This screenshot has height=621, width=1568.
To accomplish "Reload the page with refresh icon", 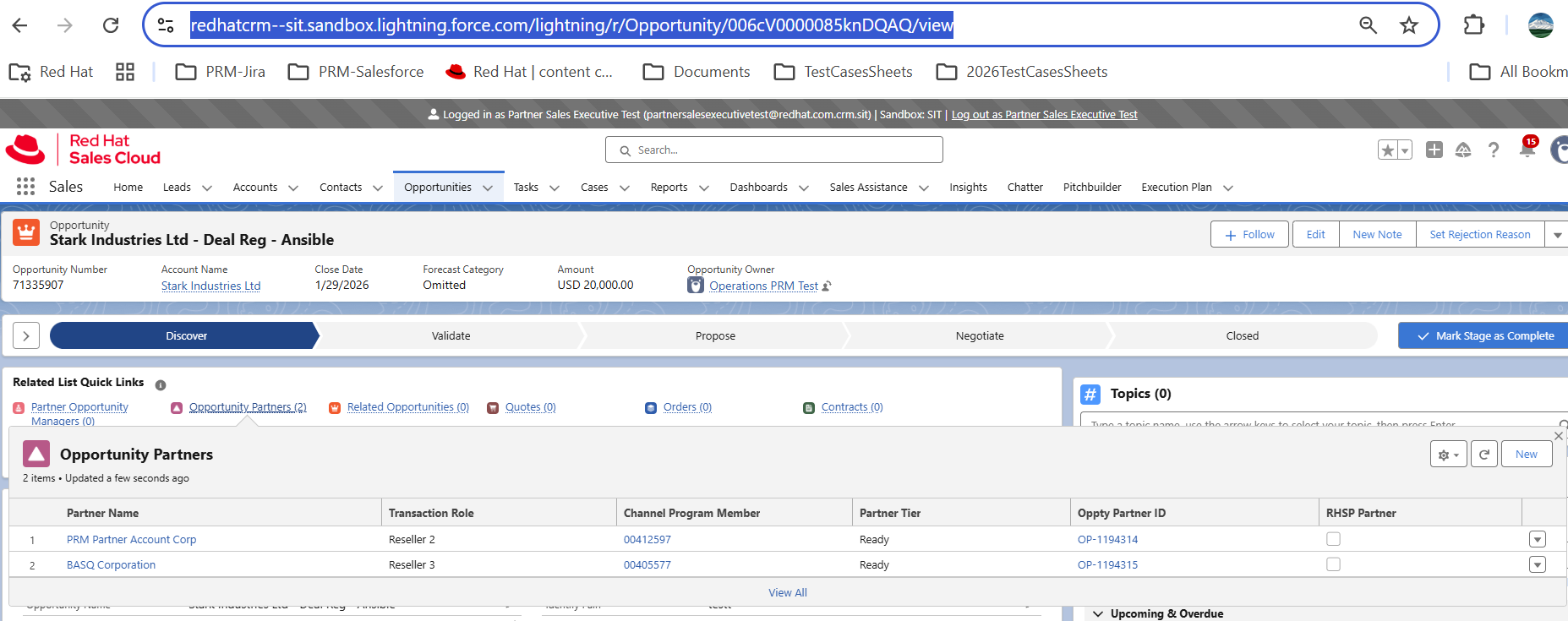I will click(111, 25).
